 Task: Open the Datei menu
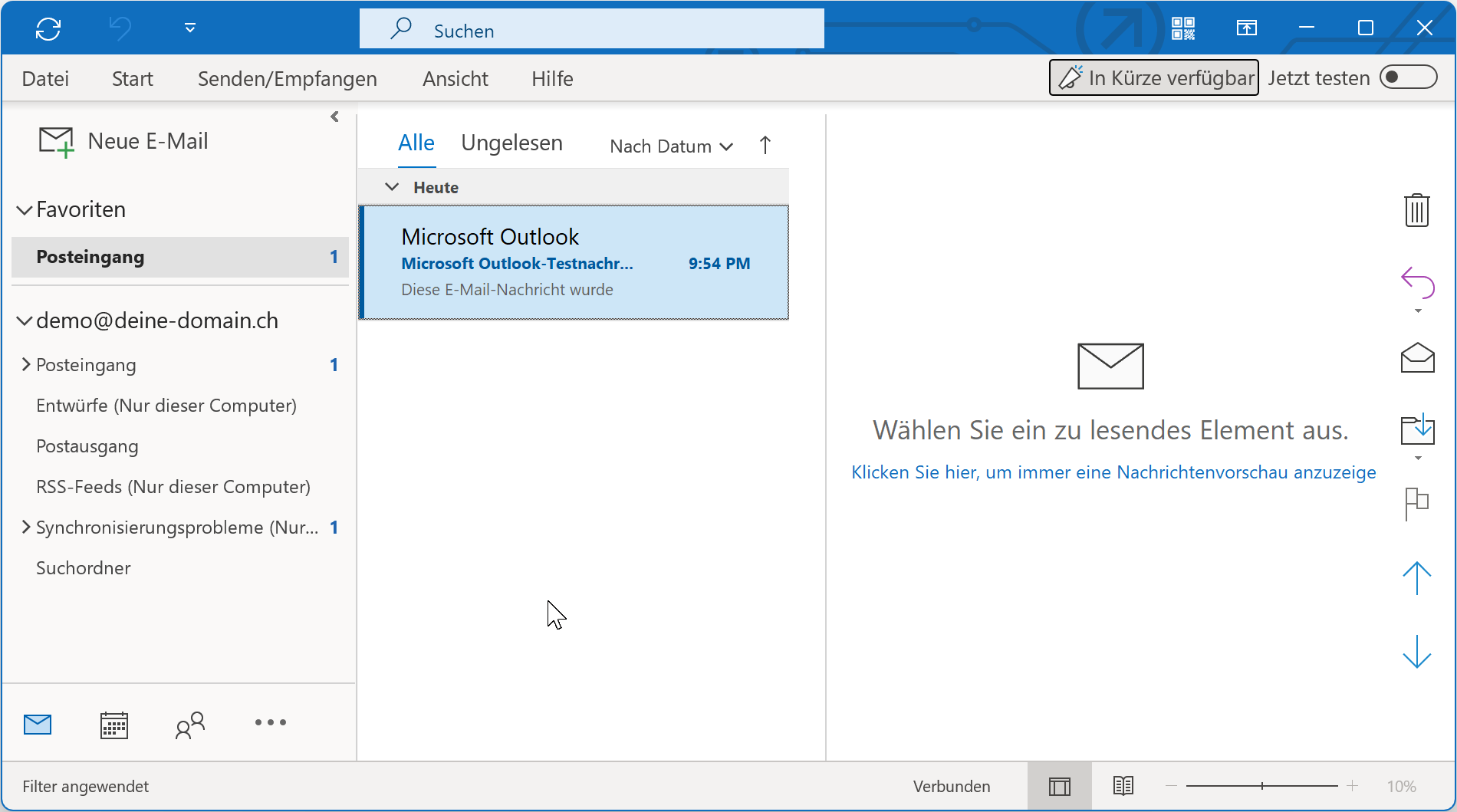(45, 78)
